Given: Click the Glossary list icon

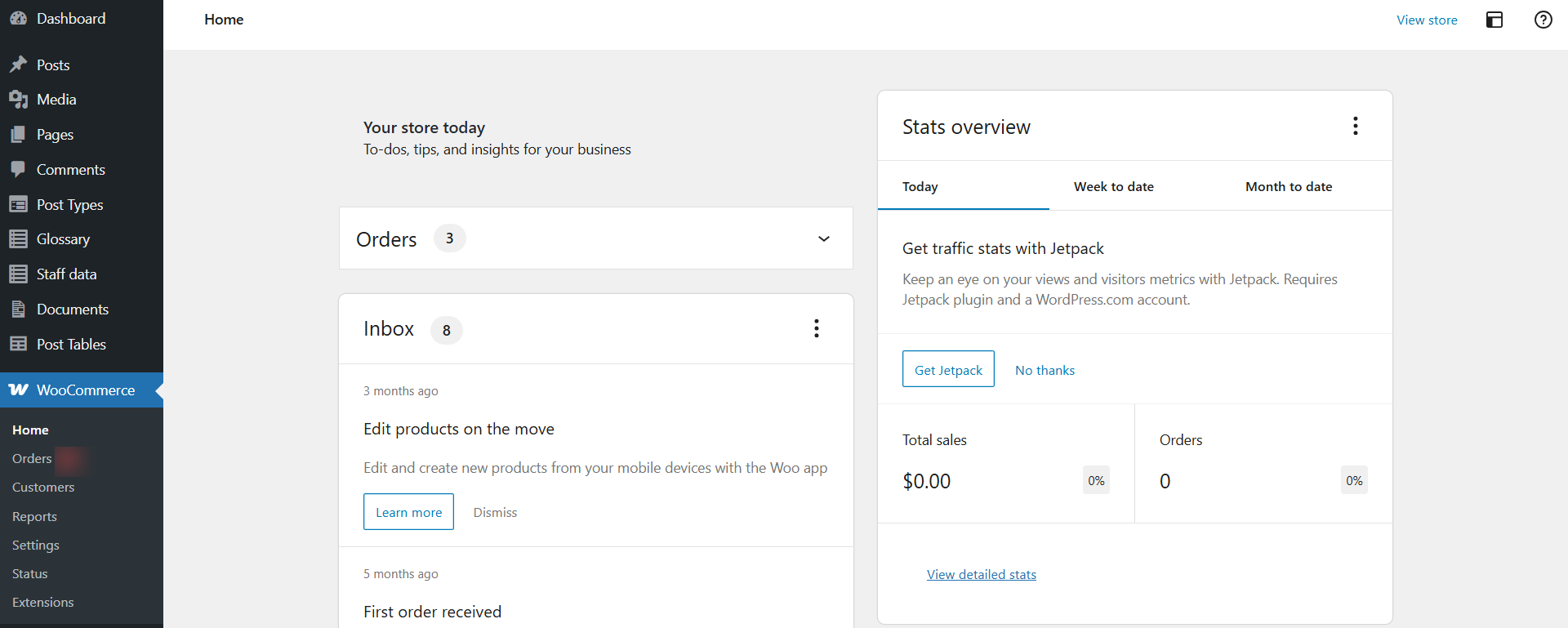Looking at the screenshot, I should 18,239.
